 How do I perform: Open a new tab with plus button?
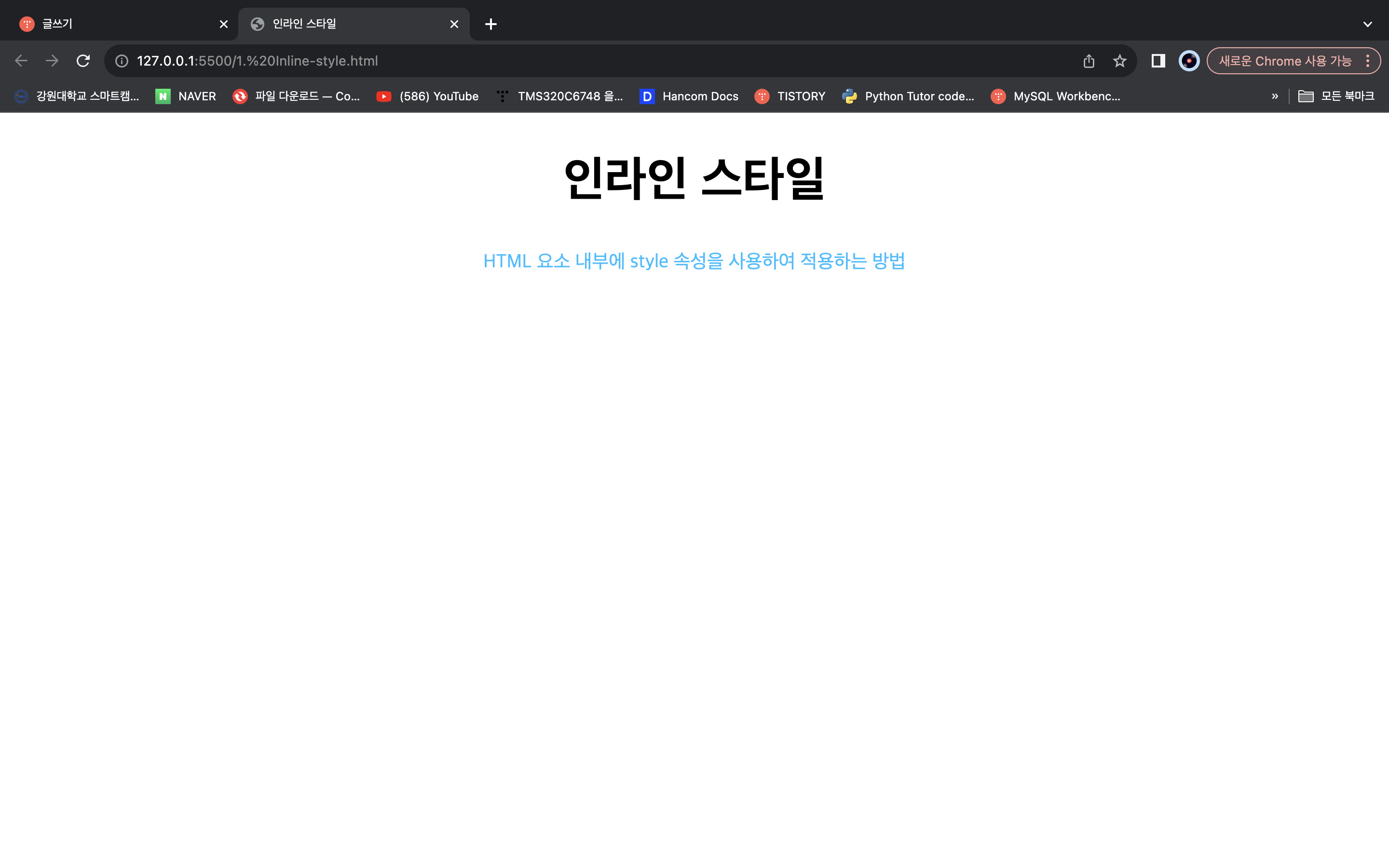pyautogui.click(x=491, y=24)
